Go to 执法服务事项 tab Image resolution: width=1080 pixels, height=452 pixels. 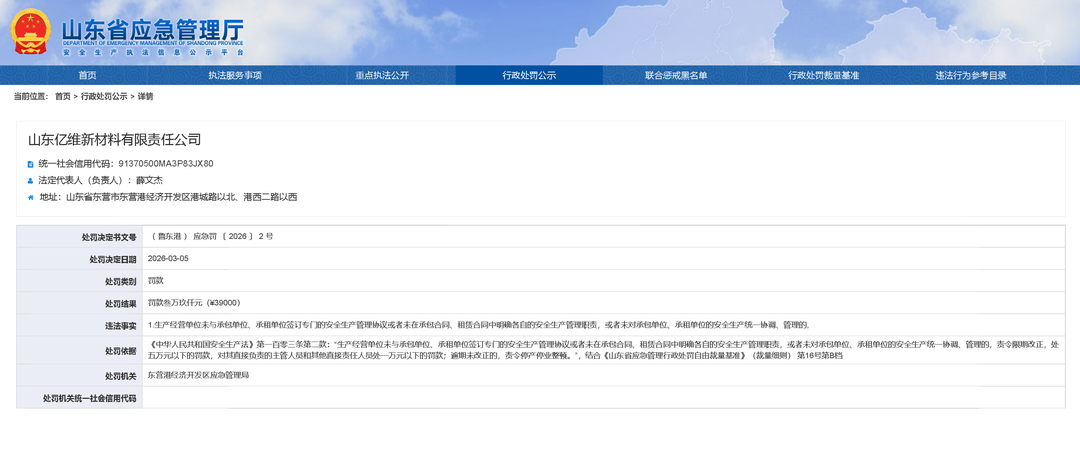coord(235,75)
